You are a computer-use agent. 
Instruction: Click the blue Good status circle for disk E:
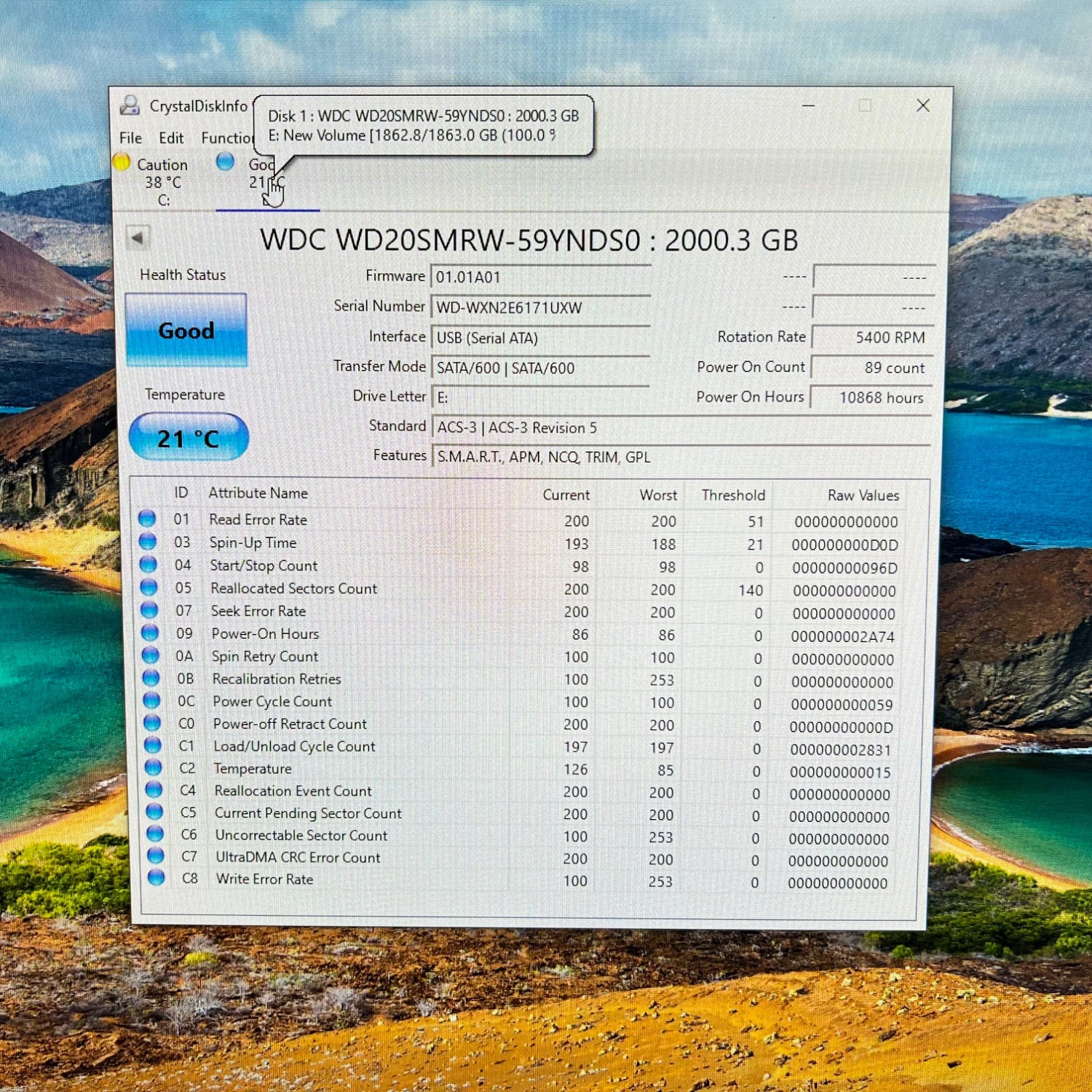click(x=226, y=162)
